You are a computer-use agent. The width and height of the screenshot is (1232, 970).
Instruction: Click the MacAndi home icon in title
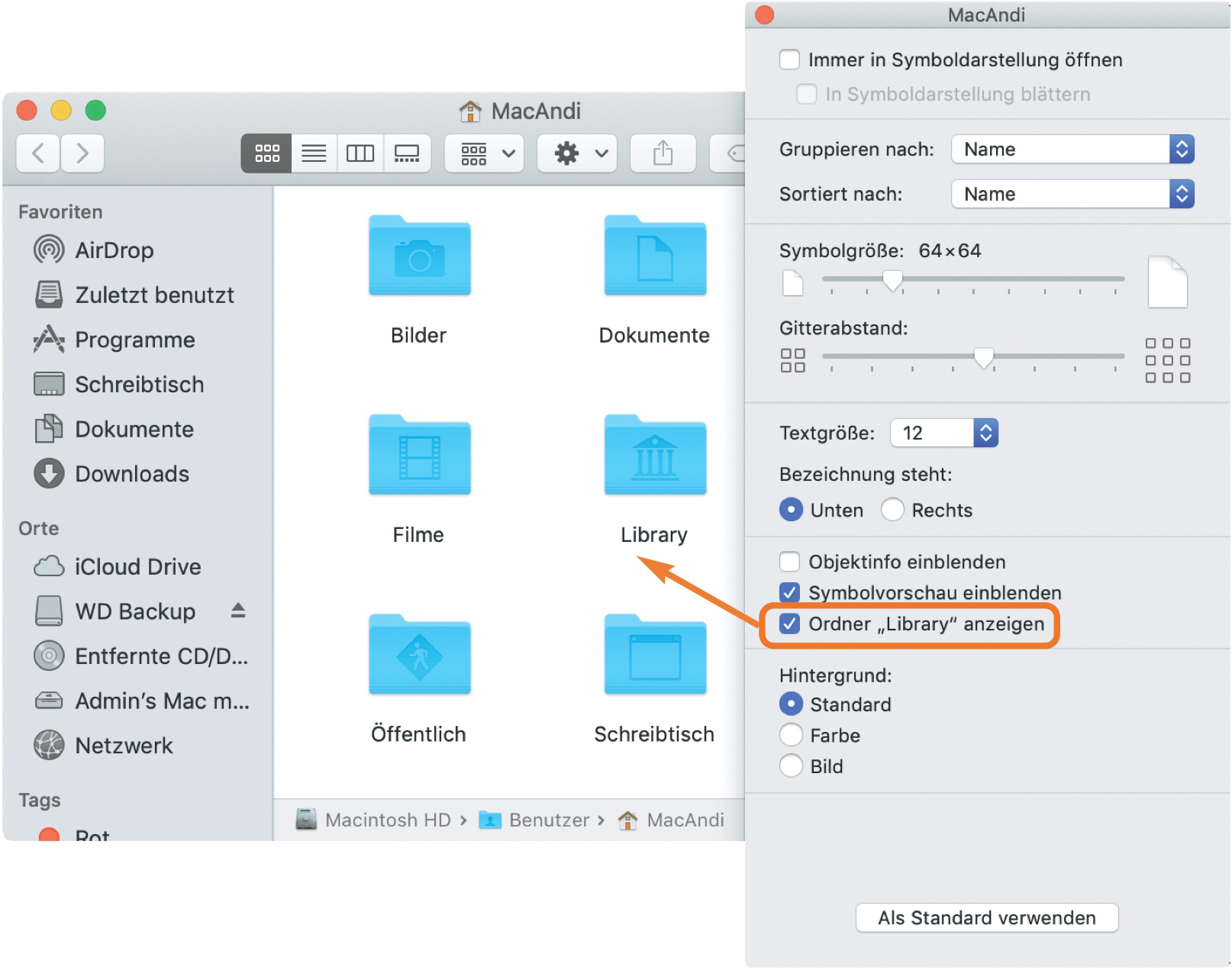tap(470, 111)
